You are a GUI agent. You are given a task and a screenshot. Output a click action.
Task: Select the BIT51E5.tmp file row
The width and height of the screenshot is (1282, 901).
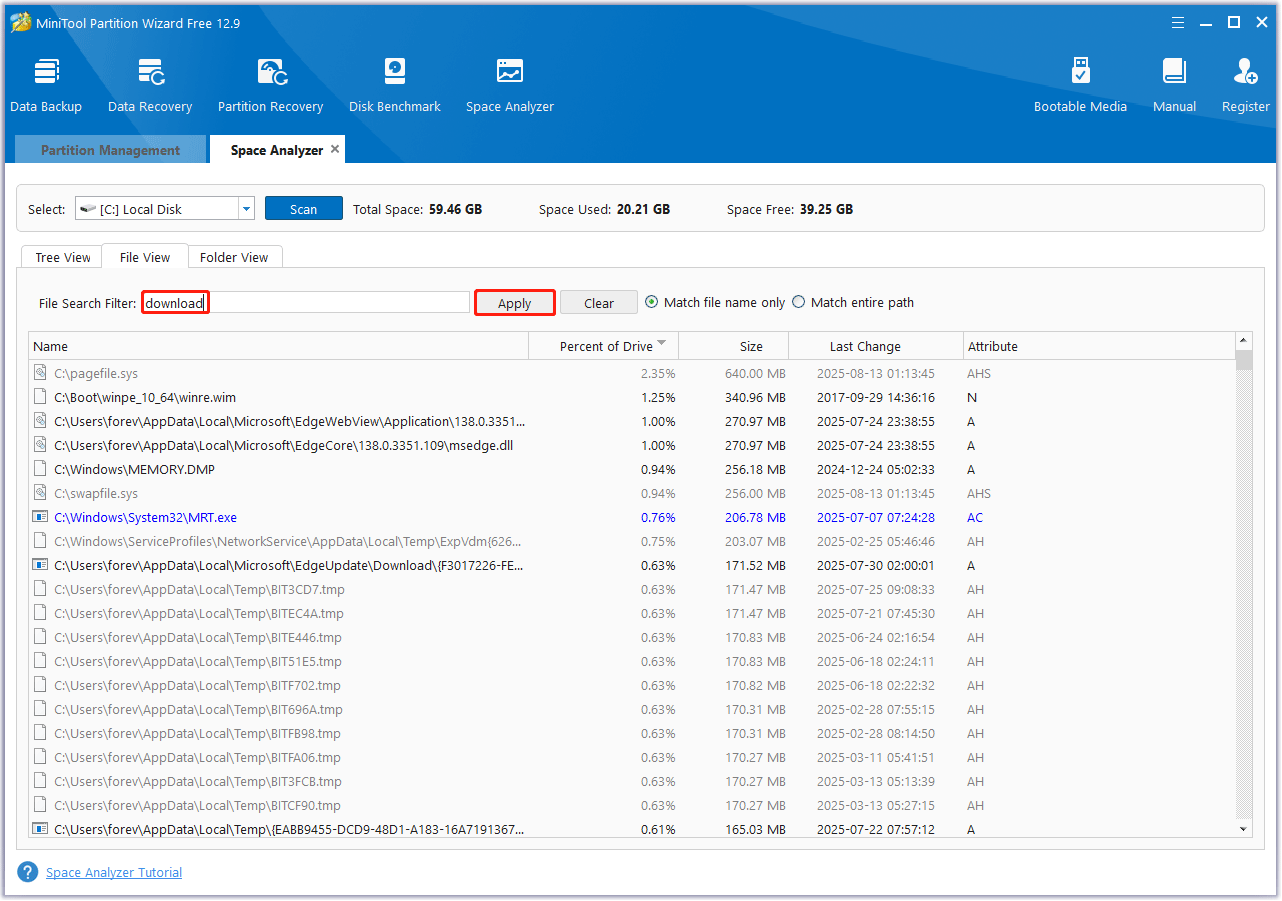pyautogui.click(x=632, y=661)
